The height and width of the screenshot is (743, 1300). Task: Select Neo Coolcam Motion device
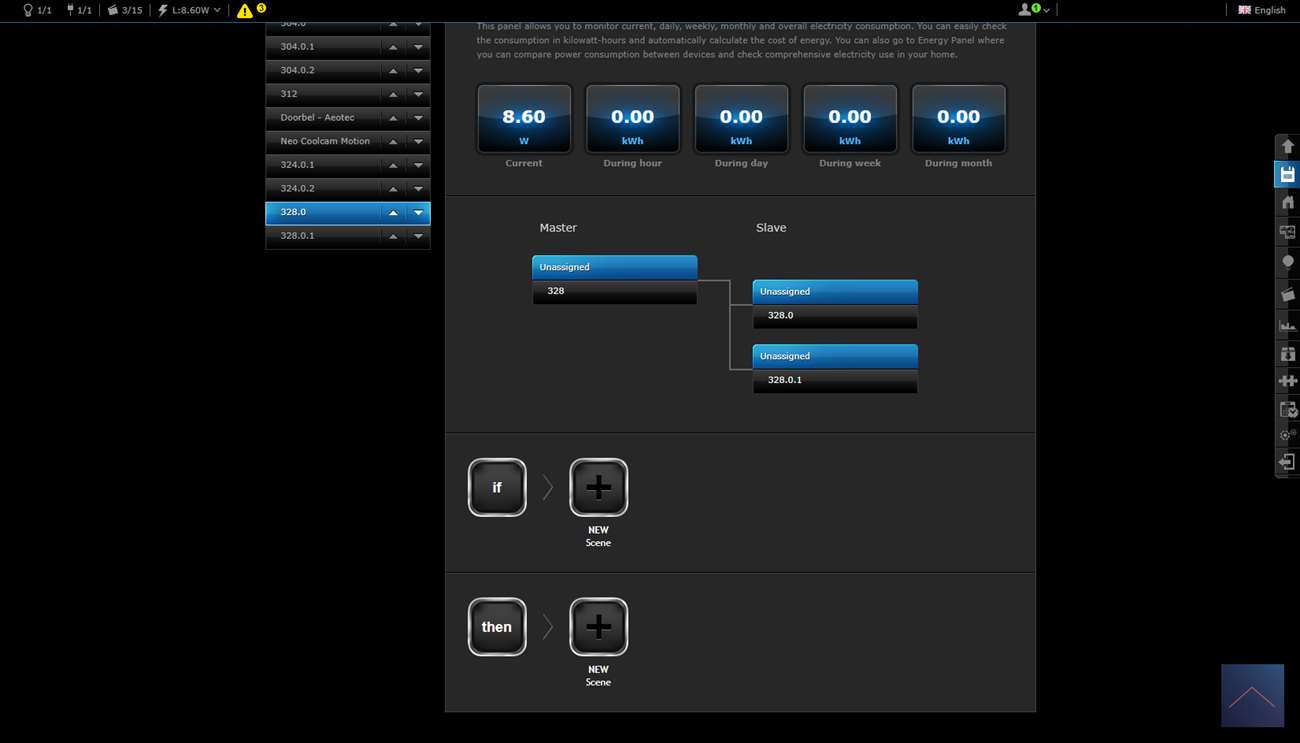click(x=324, y=141)
